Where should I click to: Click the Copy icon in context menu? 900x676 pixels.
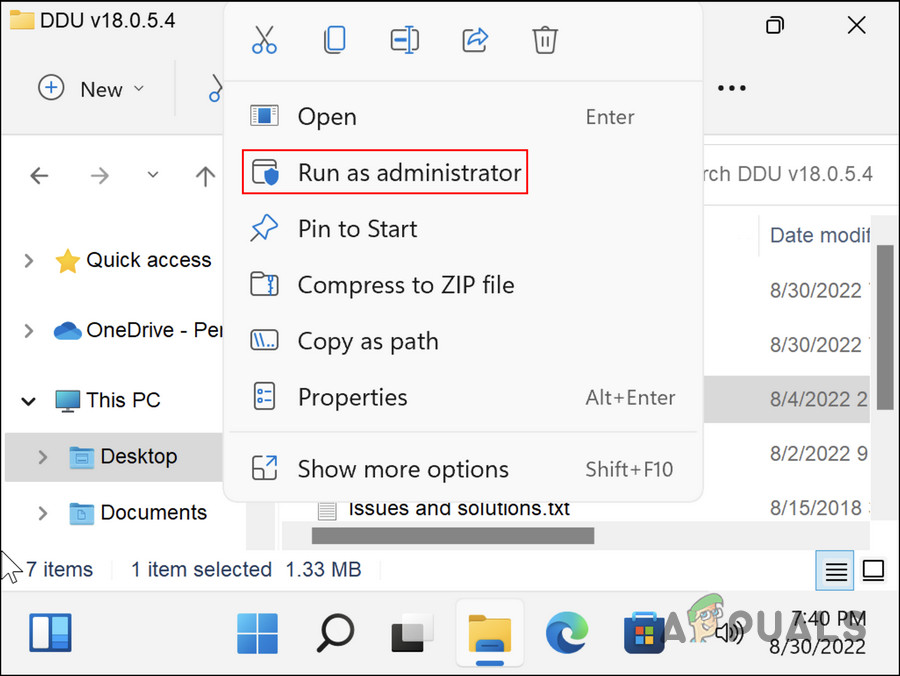tap(334, 40)
